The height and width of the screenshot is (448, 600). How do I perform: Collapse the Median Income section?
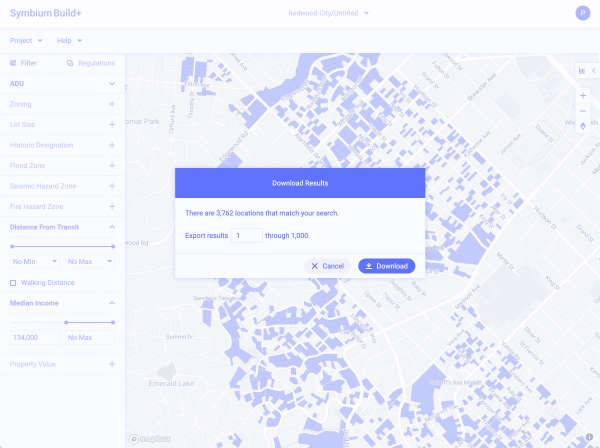point(112,303)
